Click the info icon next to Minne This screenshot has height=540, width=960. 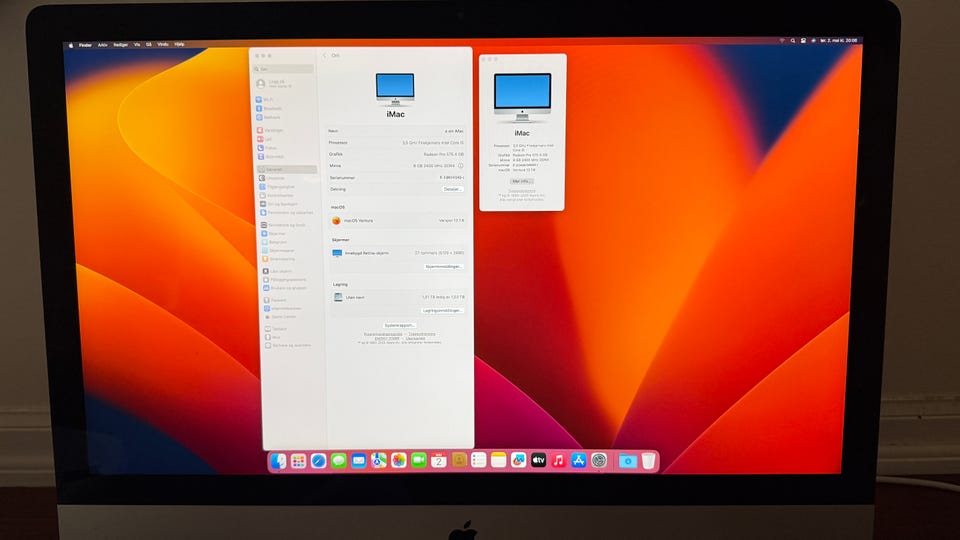460,166
